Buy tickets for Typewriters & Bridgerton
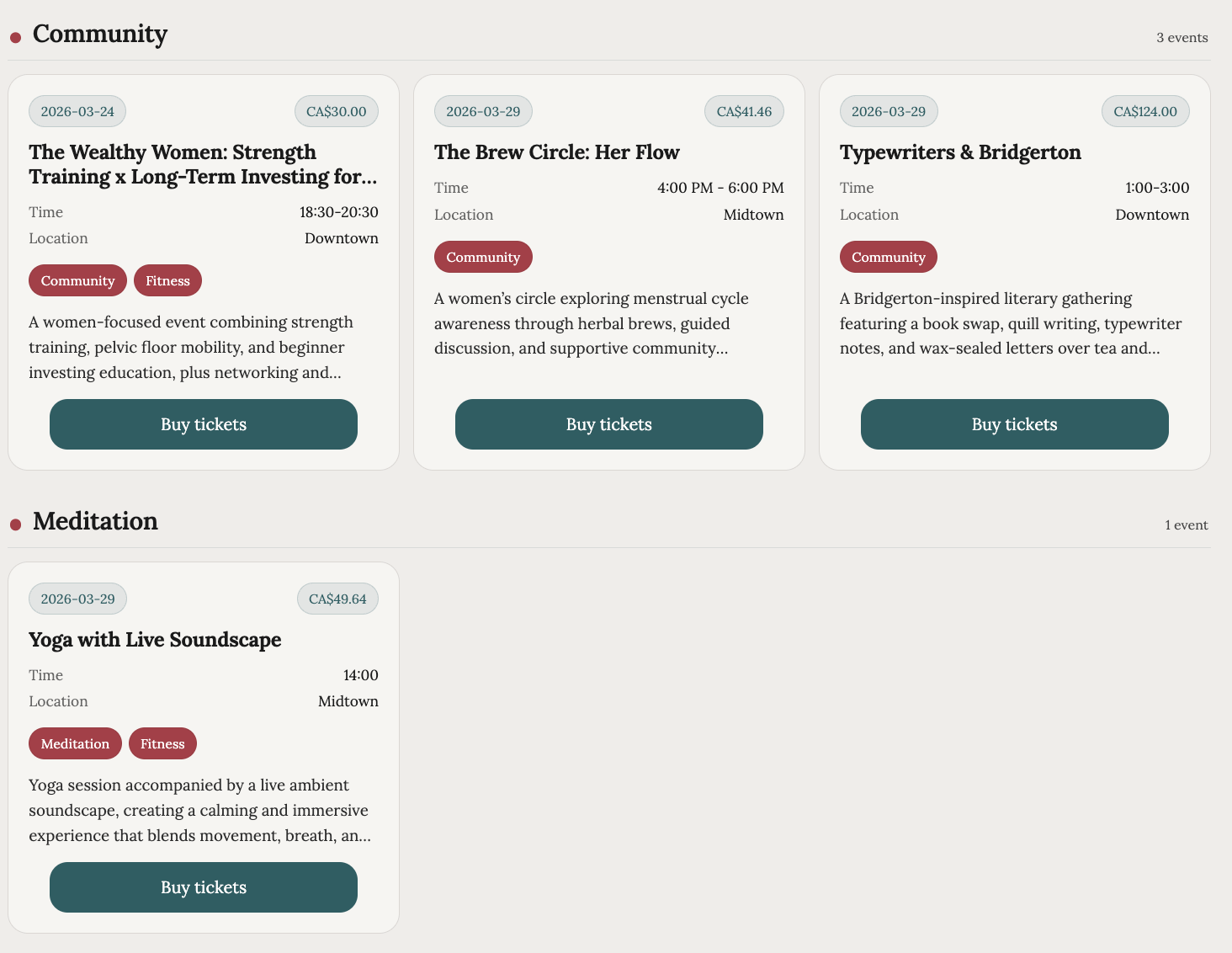Image resolution: width=1232 pixels, height=953 pixels. click(1014, 424)
